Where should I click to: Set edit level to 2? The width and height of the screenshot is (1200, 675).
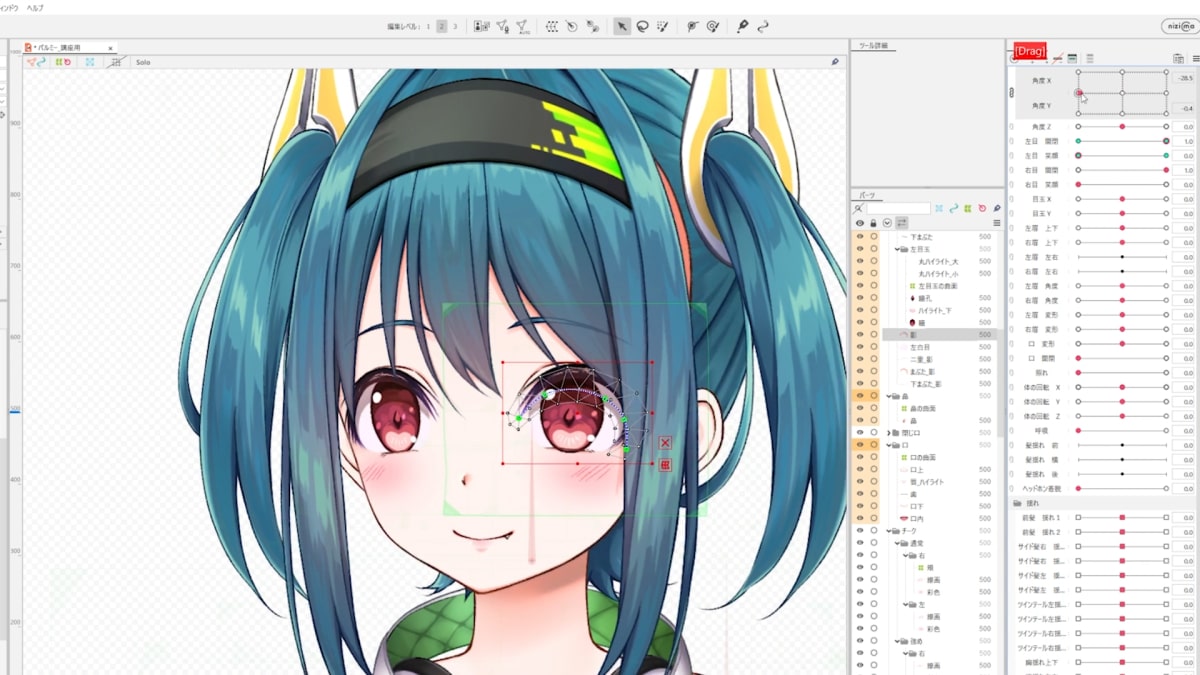(441, 27)
